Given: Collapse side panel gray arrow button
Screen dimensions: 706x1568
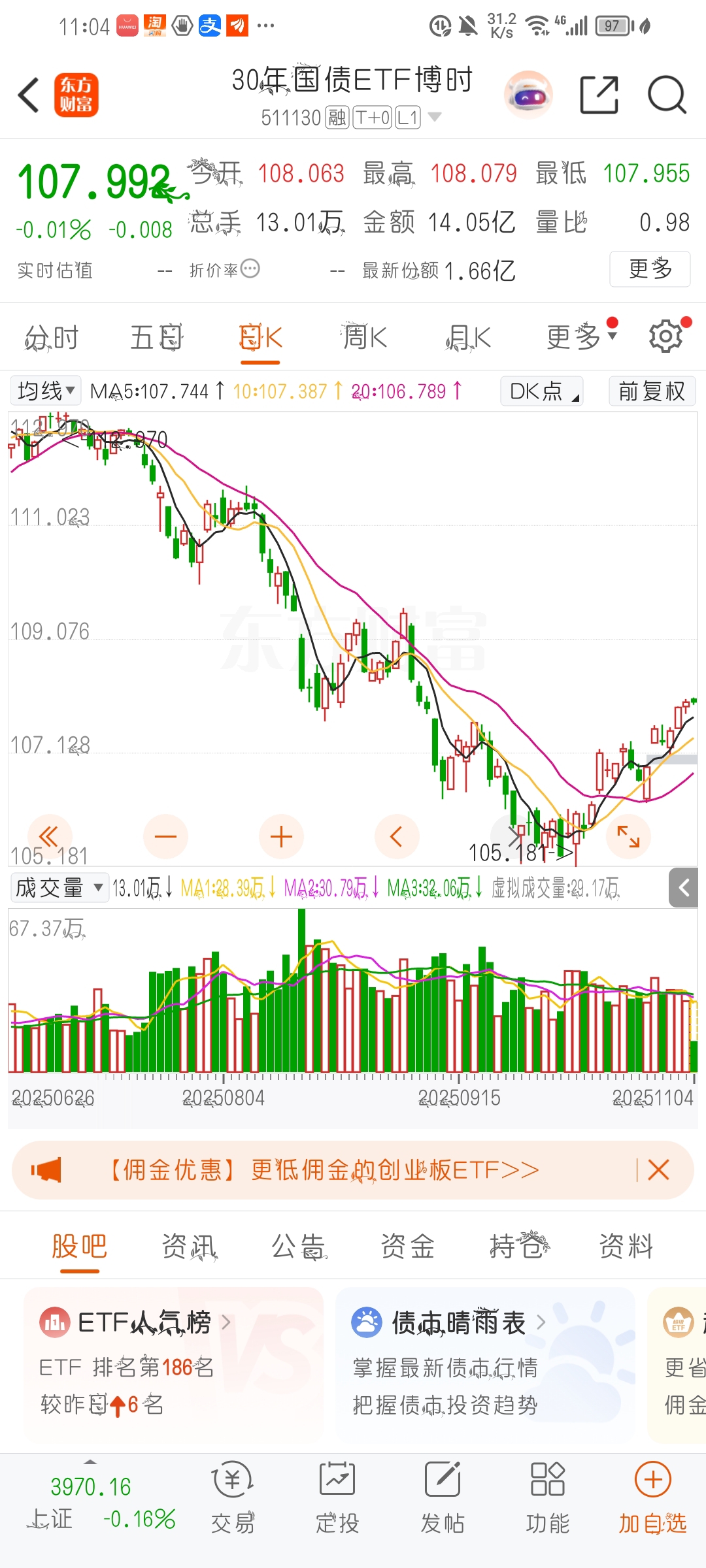Looking at the screenshot, I should pyautogui.click(x=684, y=888).
